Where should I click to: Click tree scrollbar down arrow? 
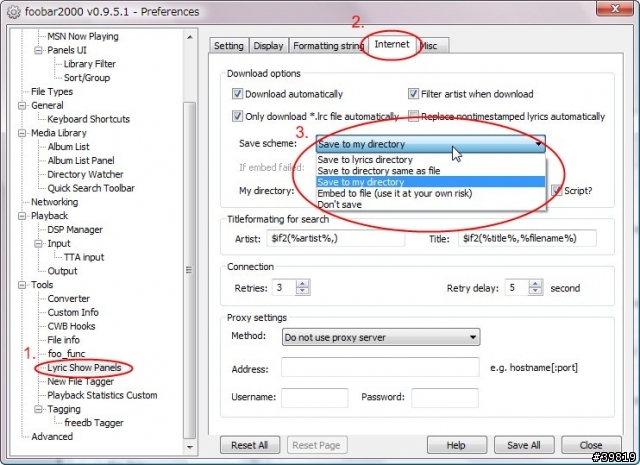pos(190,447)
